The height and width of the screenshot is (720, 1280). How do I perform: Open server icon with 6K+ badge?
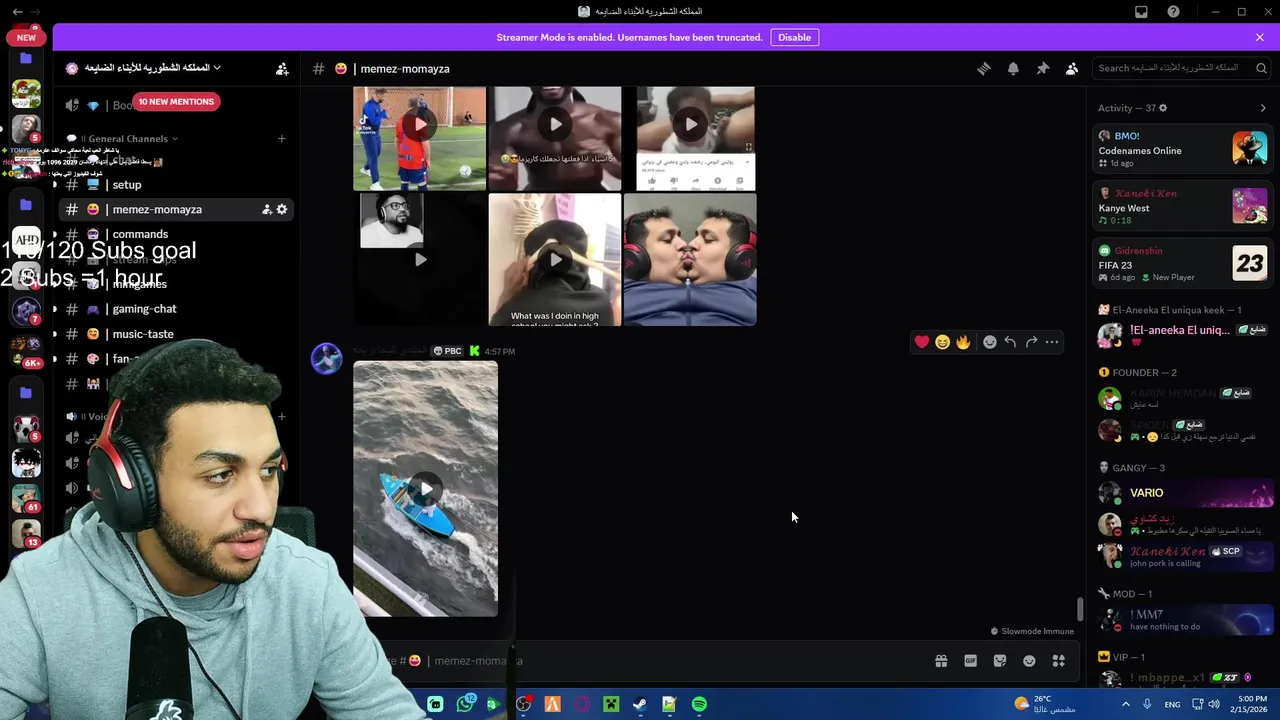26,351
